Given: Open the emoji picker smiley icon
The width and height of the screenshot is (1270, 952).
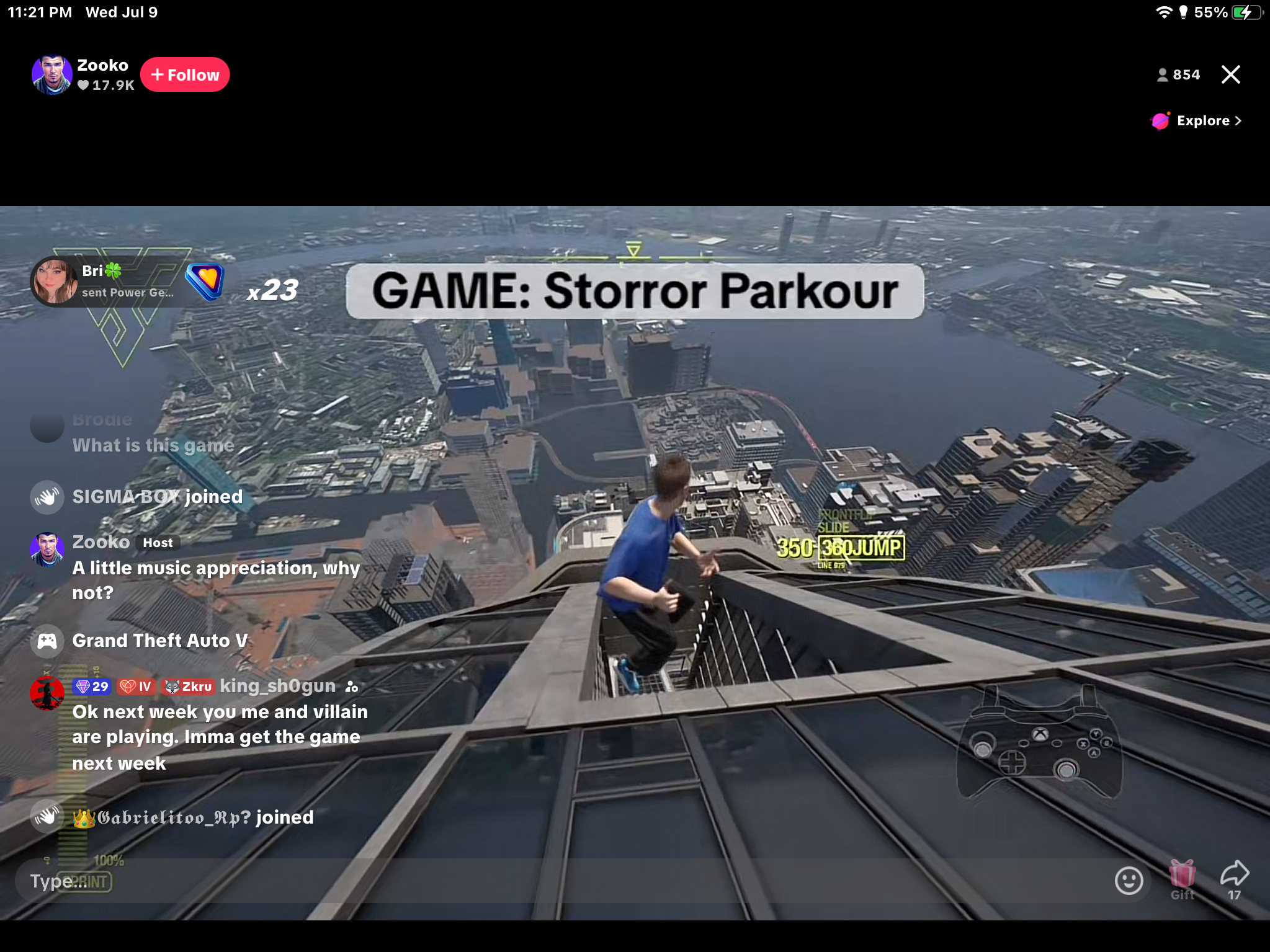Looking at the screenshot, I should [x=1129, y=880].
